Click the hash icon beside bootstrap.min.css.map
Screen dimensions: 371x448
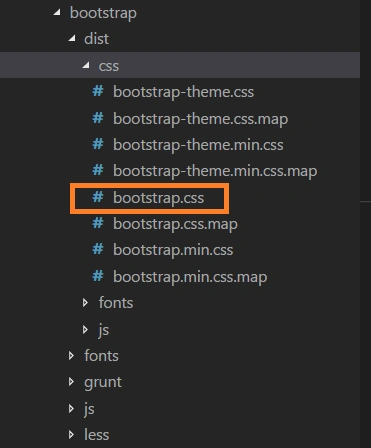pos(98,276)
